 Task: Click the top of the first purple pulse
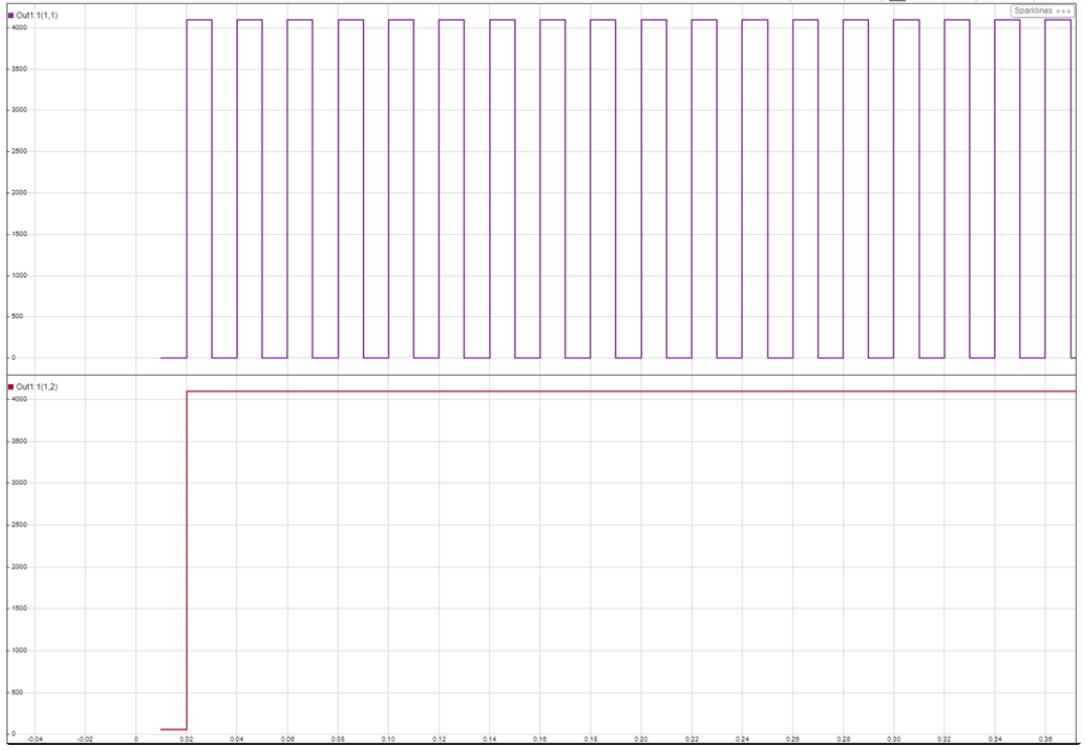(x=199, y=20)
